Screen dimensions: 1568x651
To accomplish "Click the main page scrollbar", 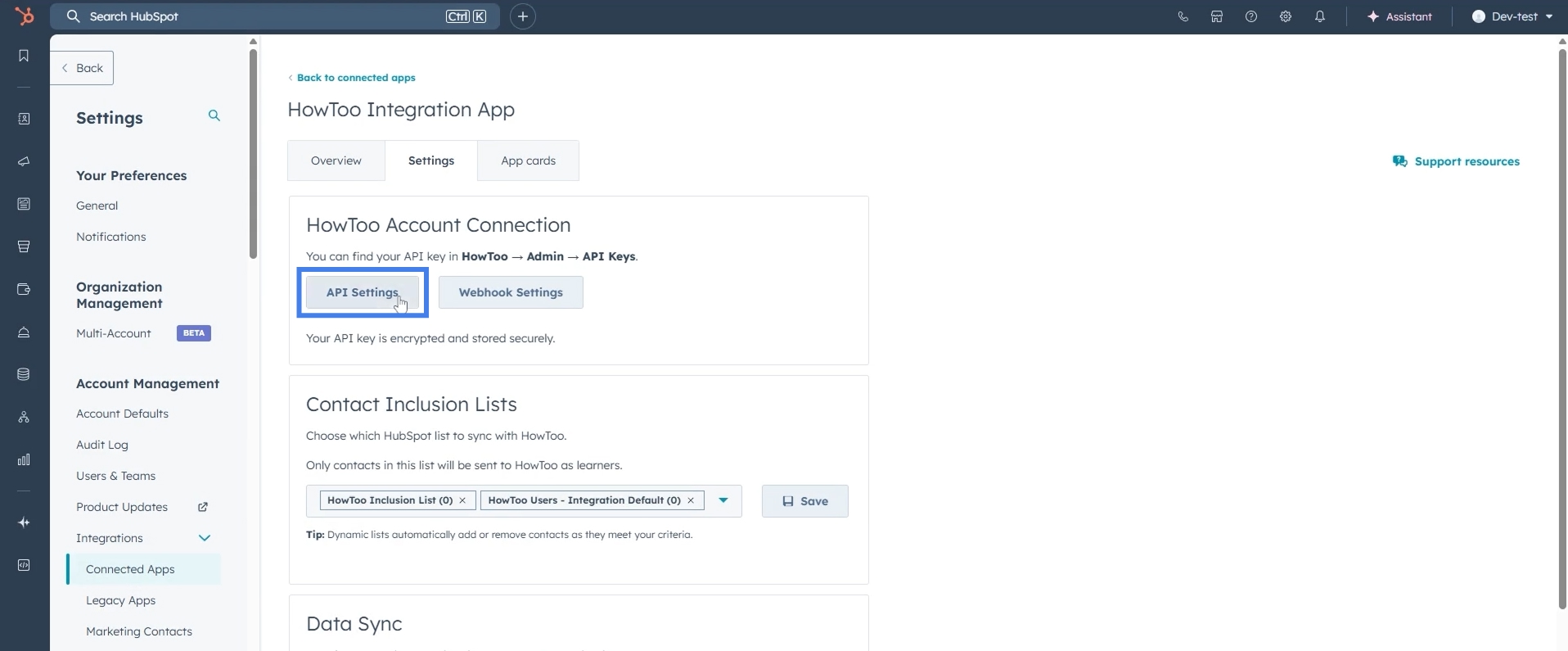I will click(1562, 328).
